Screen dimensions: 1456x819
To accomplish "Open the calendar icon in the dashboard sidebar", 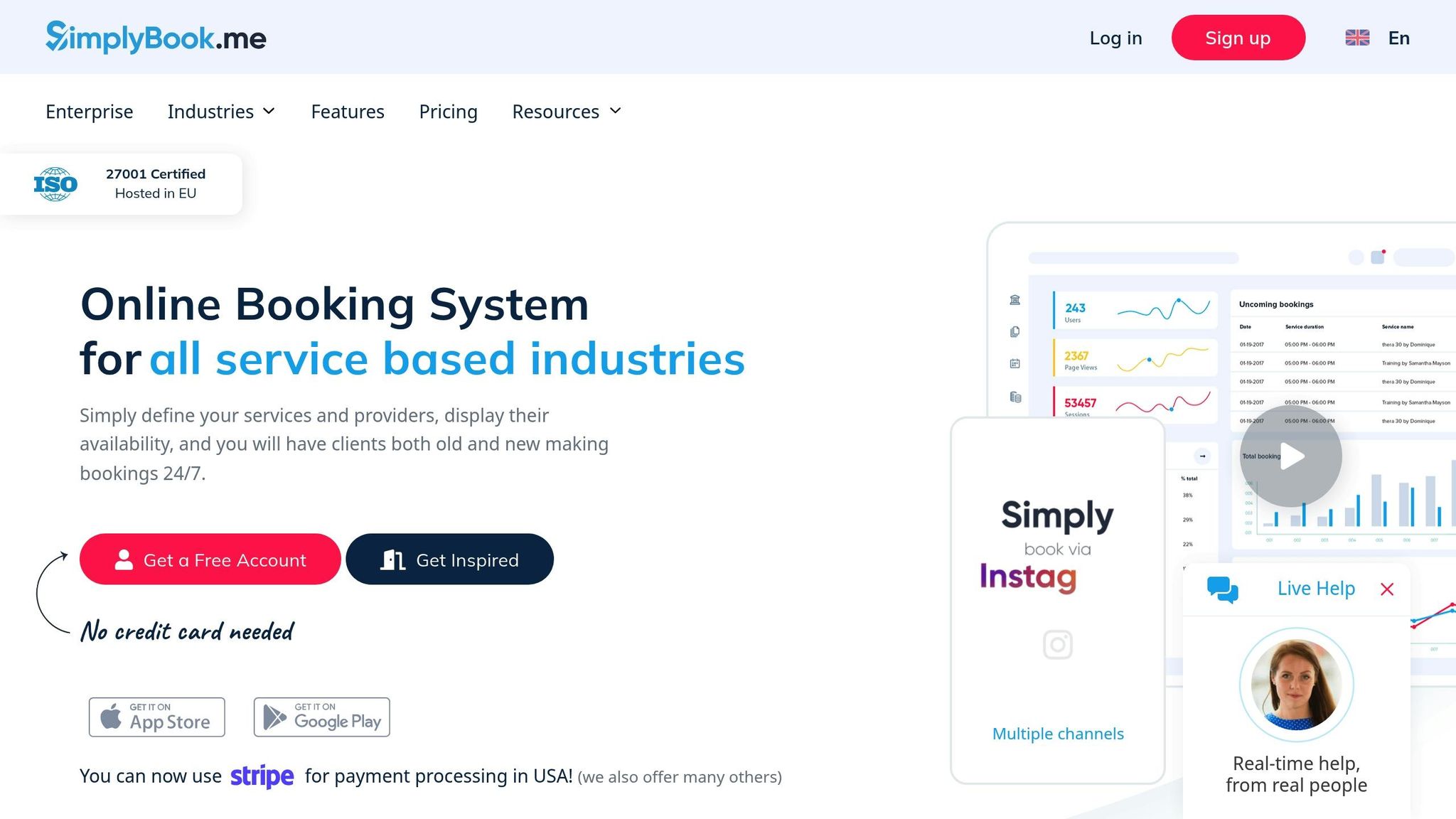I will pos(1014,362).
